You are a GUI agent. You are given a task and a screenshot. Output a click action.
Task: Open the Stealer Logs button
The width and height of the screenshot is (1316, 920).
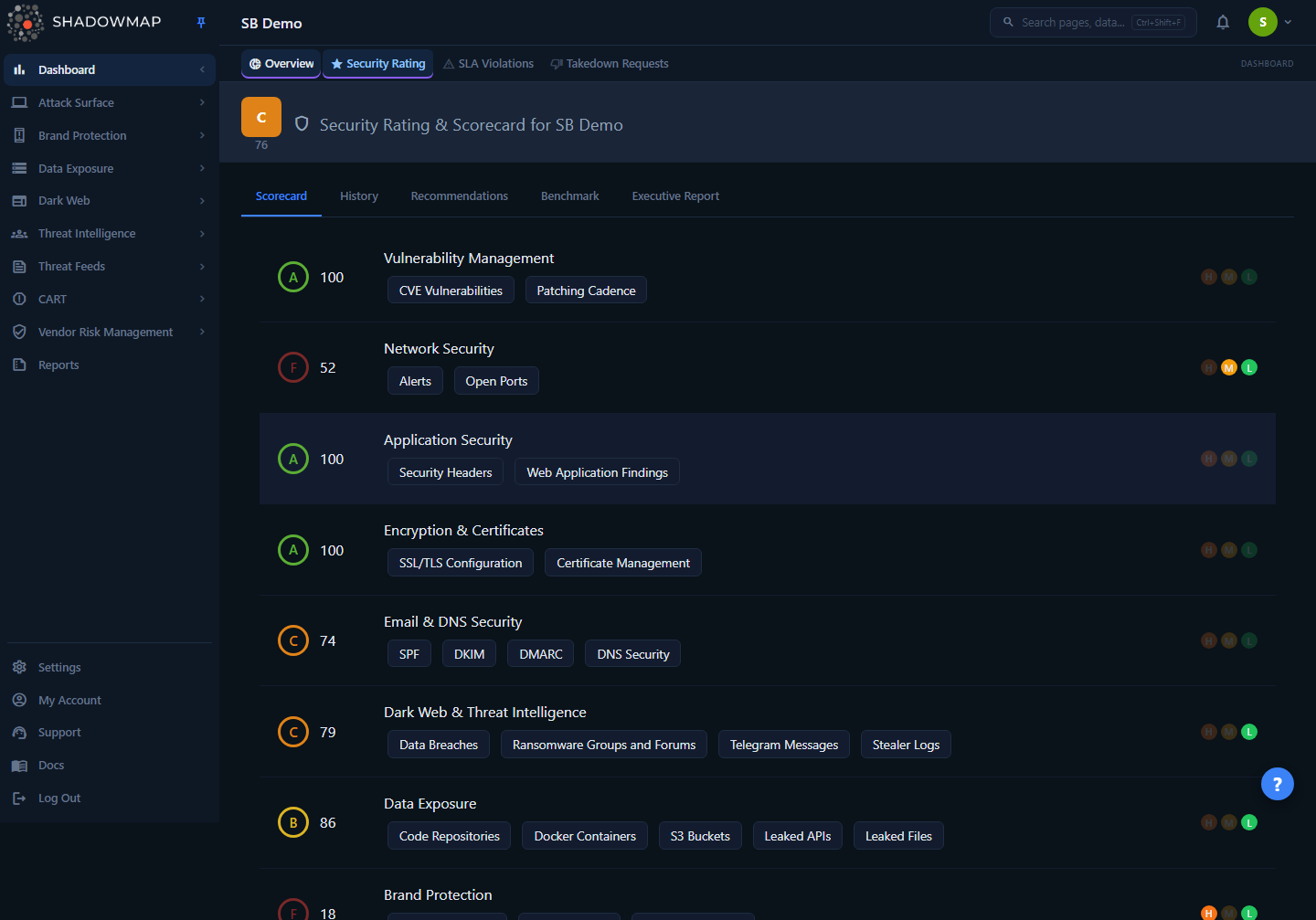(x=906, y=745)
